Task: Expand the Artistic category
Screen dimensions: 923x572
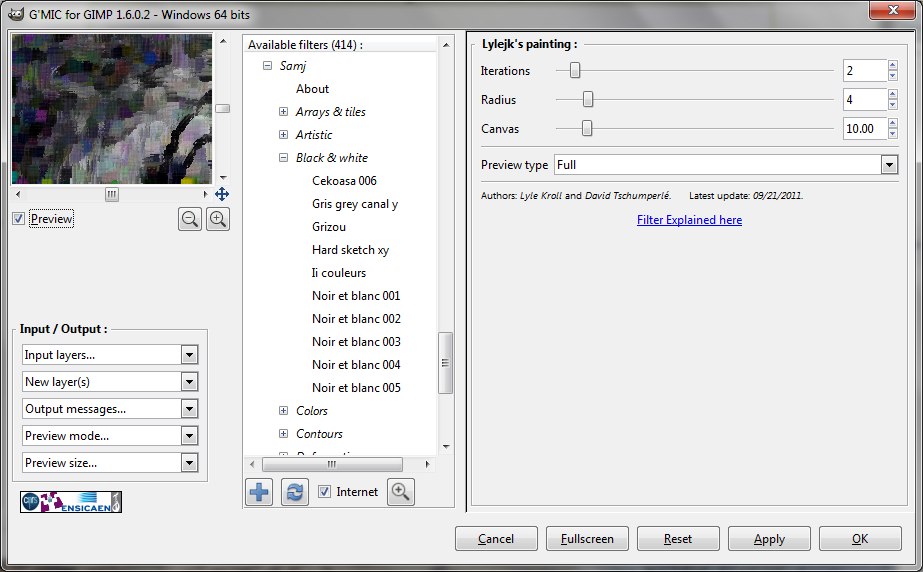Action: (x=283, y=135)
